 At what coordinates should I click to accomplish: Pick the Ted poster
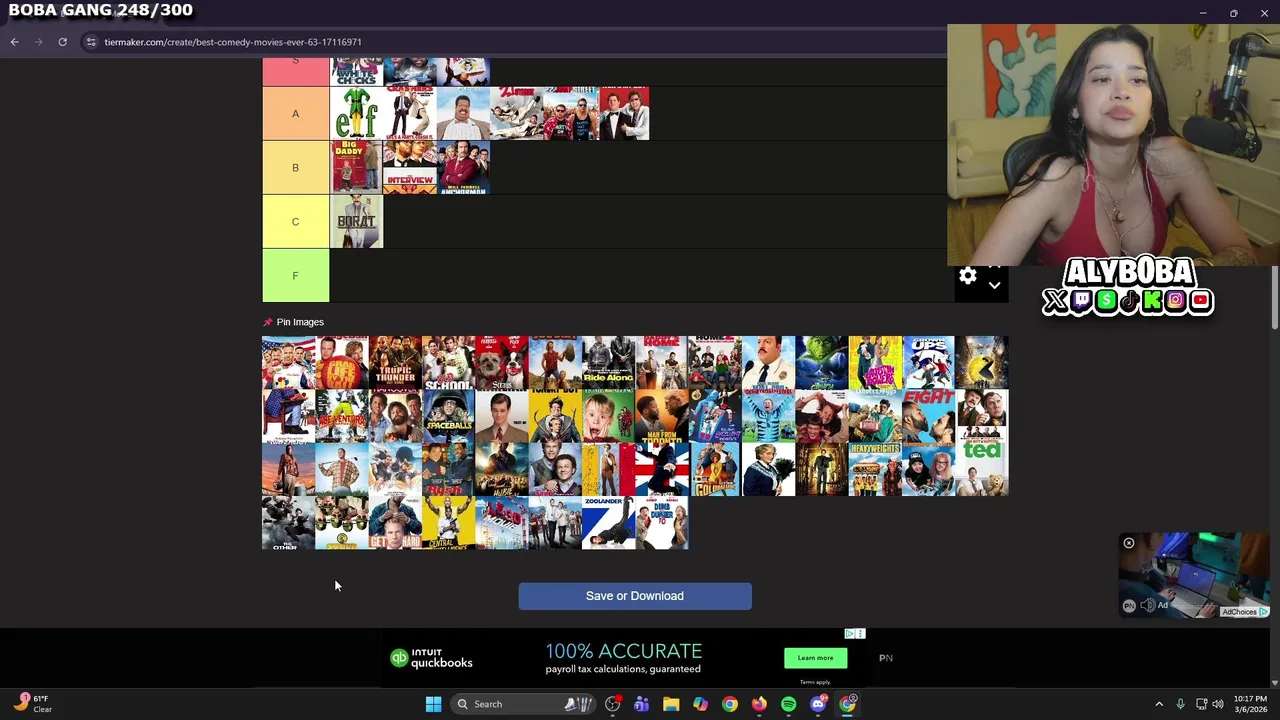(982, 469)
